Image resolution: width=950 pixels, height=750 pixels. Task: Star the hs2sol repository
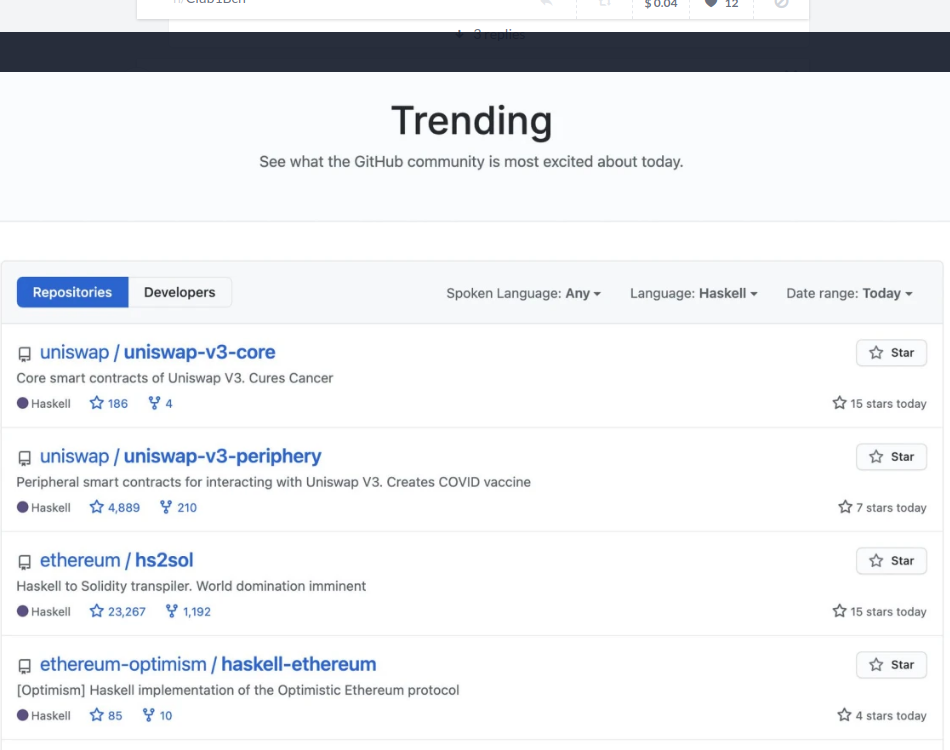(891, 561)
